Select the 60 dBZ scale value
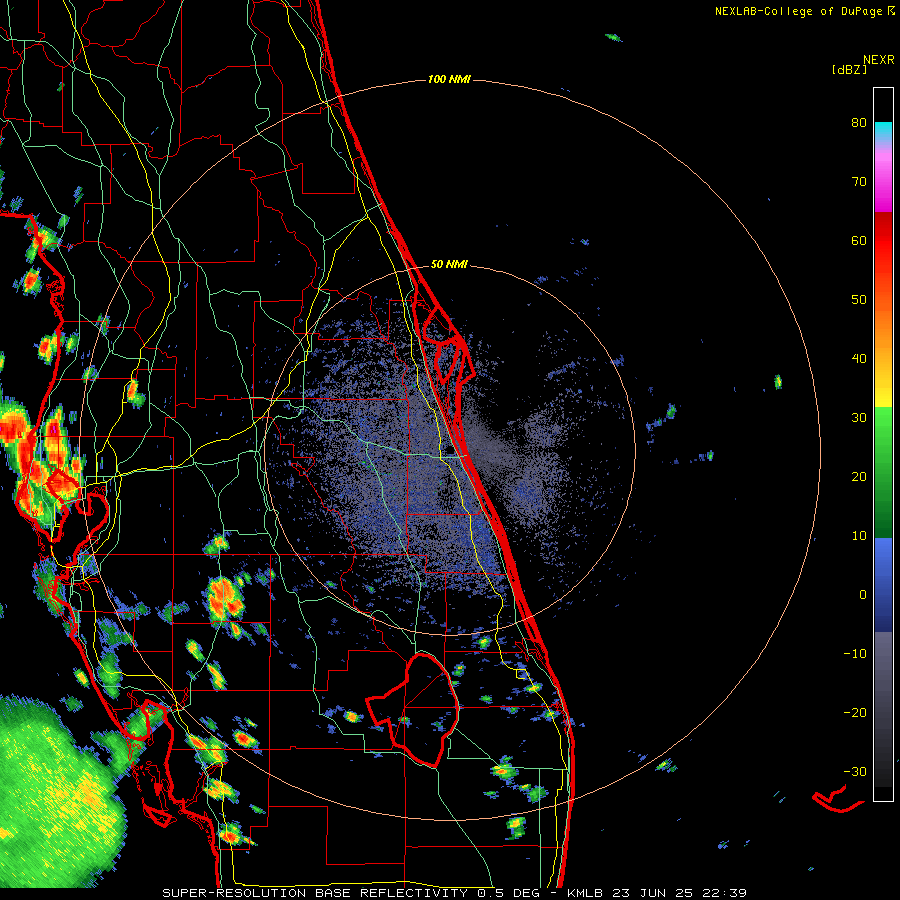This screenshot has height=900, width=900. (859, 240)
